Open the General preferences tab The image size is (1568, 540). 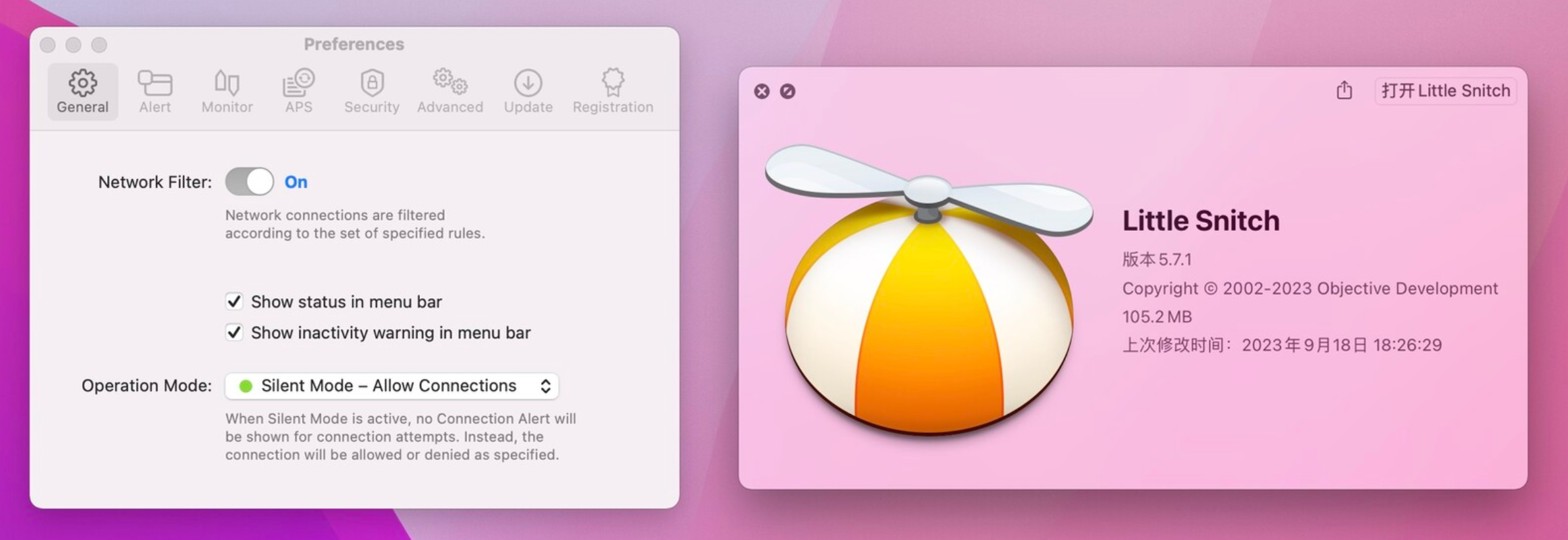83,92
